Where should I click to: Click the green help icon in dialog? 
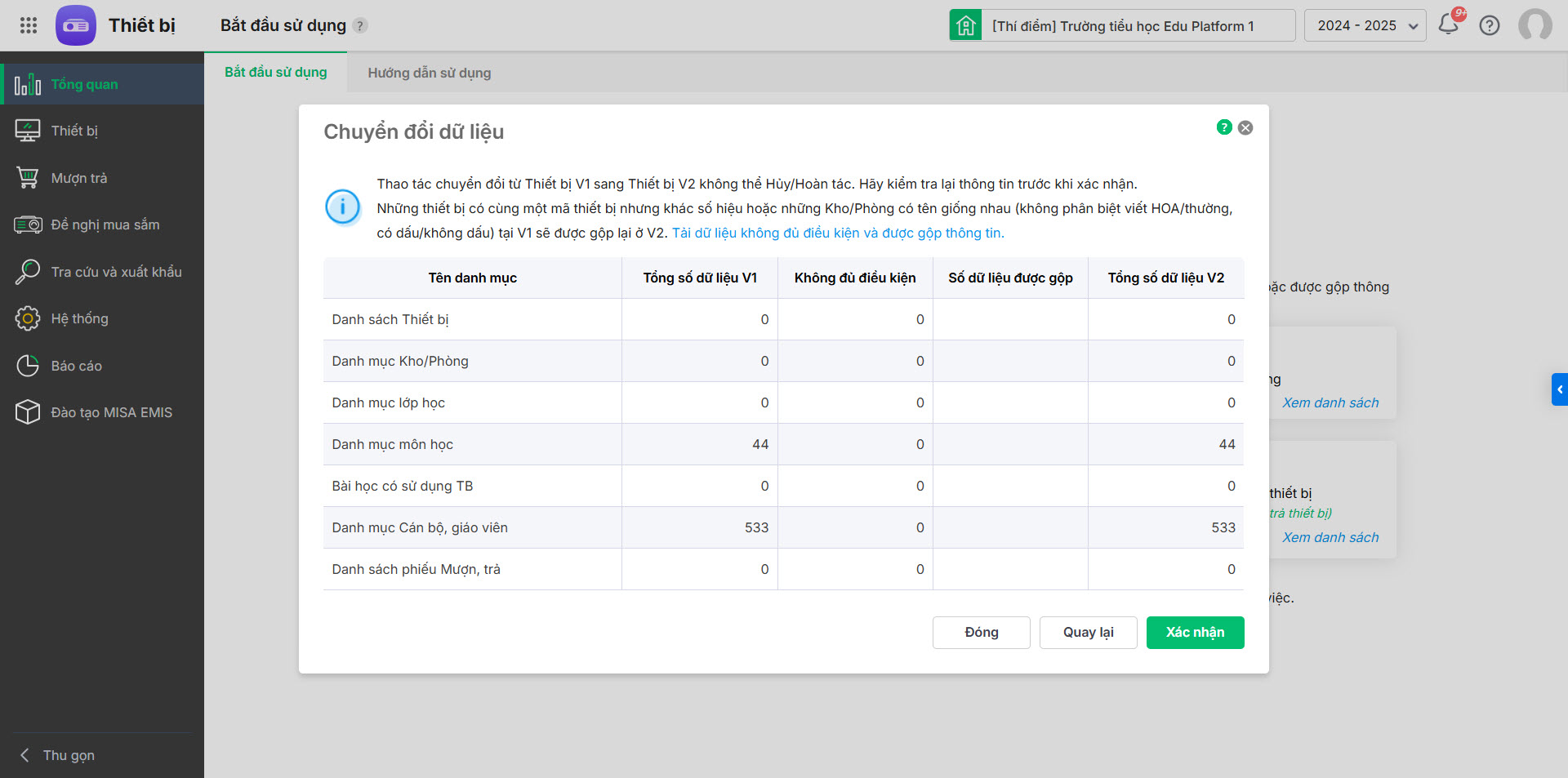(1223, 127)
